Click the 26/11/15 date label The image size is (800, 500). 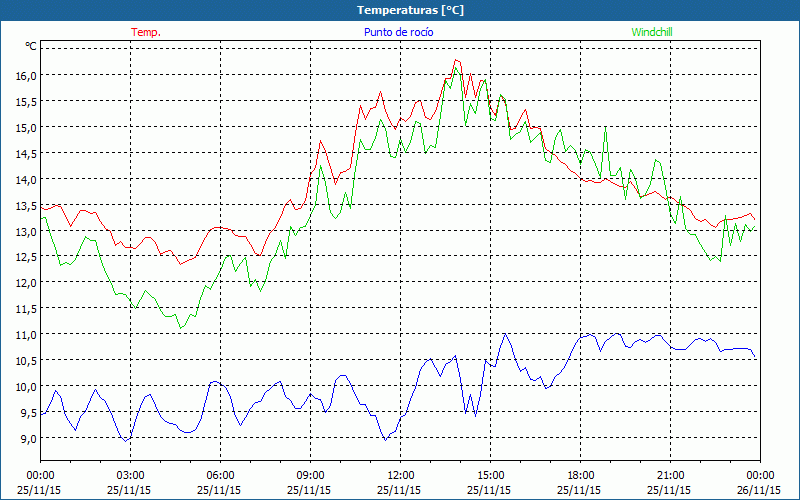pos(759,490)
